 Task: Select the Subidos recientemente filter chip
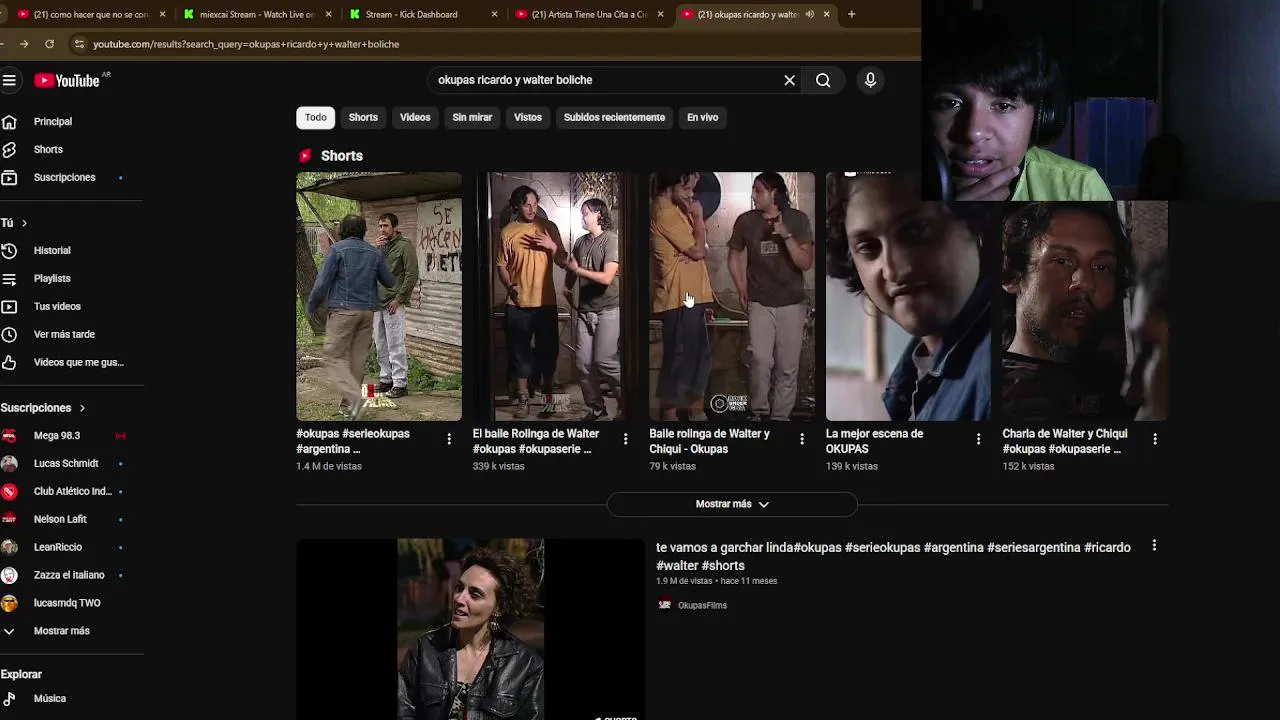pyautogui.click(x=614, y=117)
